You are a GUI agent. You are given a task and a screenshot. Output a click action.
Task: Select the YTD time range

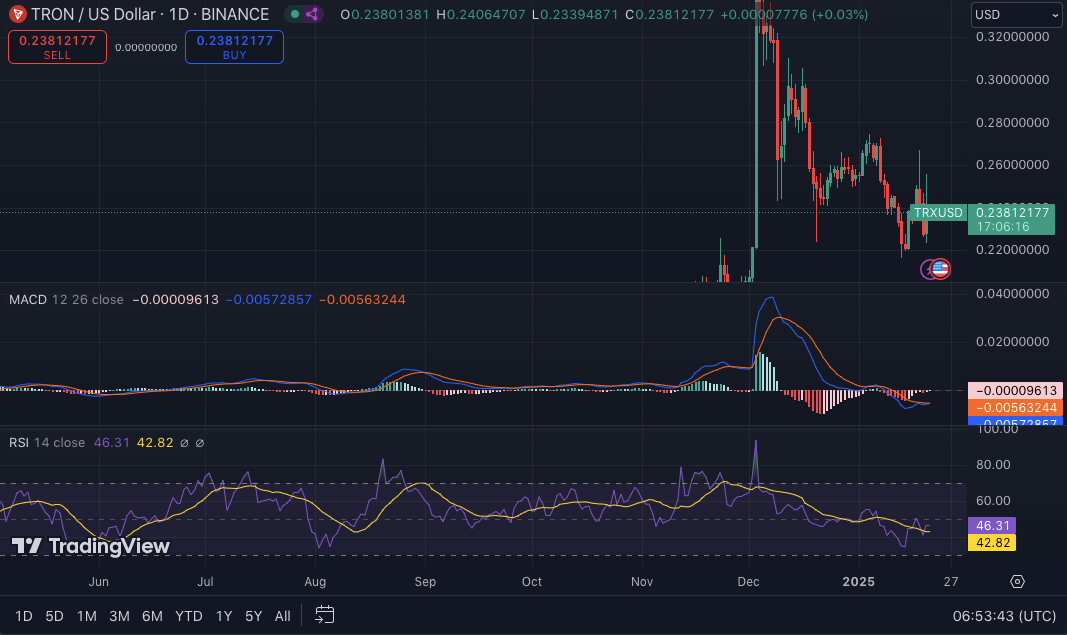[188, 616]
